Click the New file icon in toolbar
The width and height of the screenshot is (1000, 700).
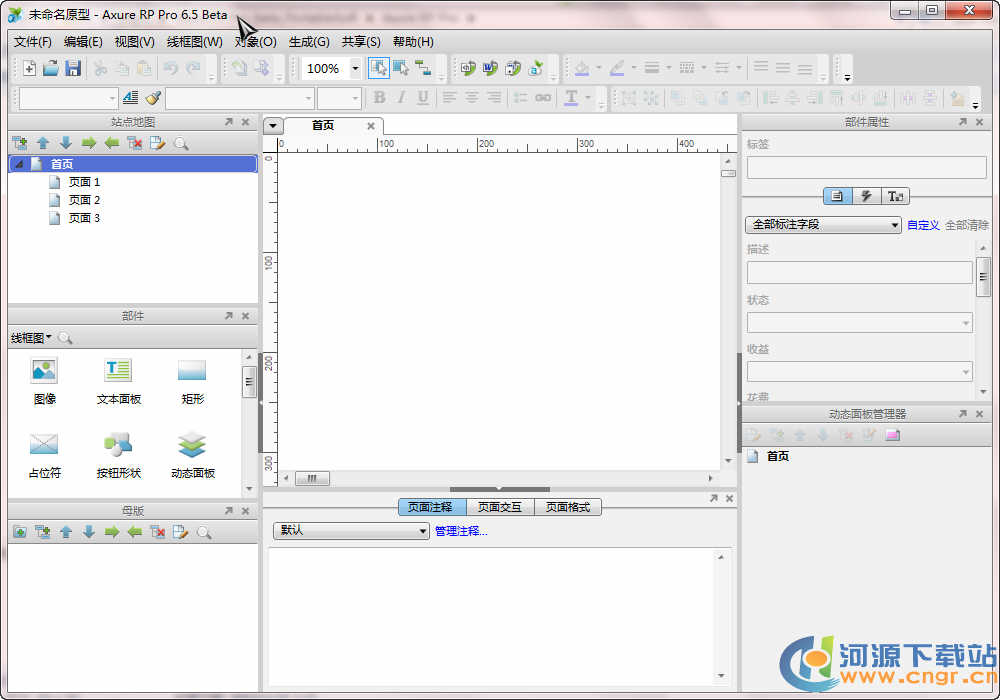[29, 68]
